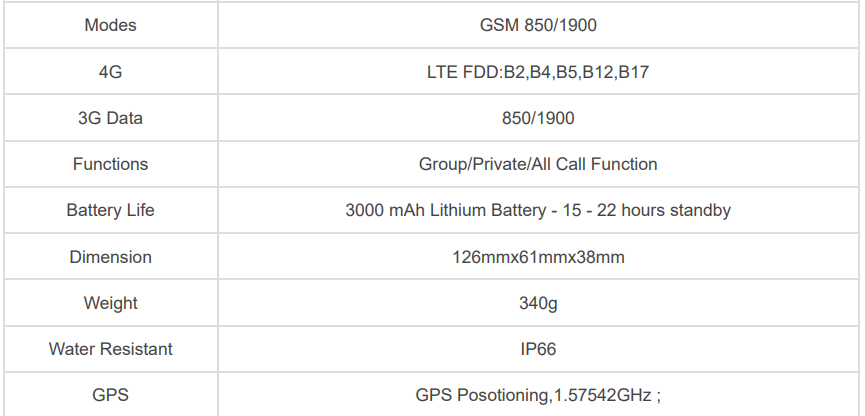865x416 pixels.
Task: Click the LTE FDD bands text
Action: [x=538, y=72]
